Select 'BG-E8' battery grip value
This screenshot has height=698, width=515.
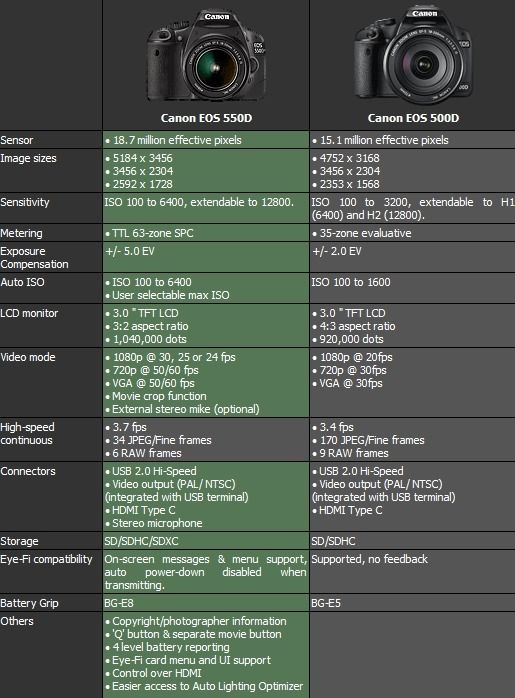tap(119, 603)
